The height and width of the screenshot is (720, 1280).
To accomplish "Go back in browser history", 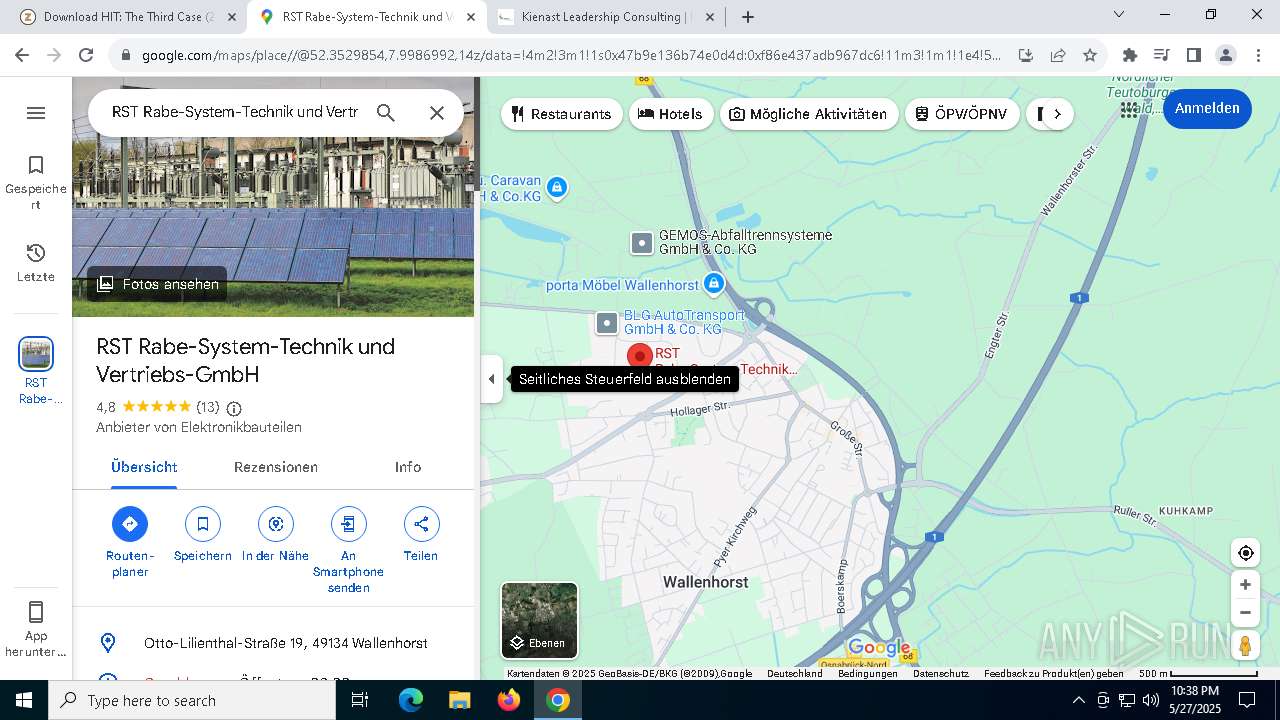I will click(x=22, y=55).
